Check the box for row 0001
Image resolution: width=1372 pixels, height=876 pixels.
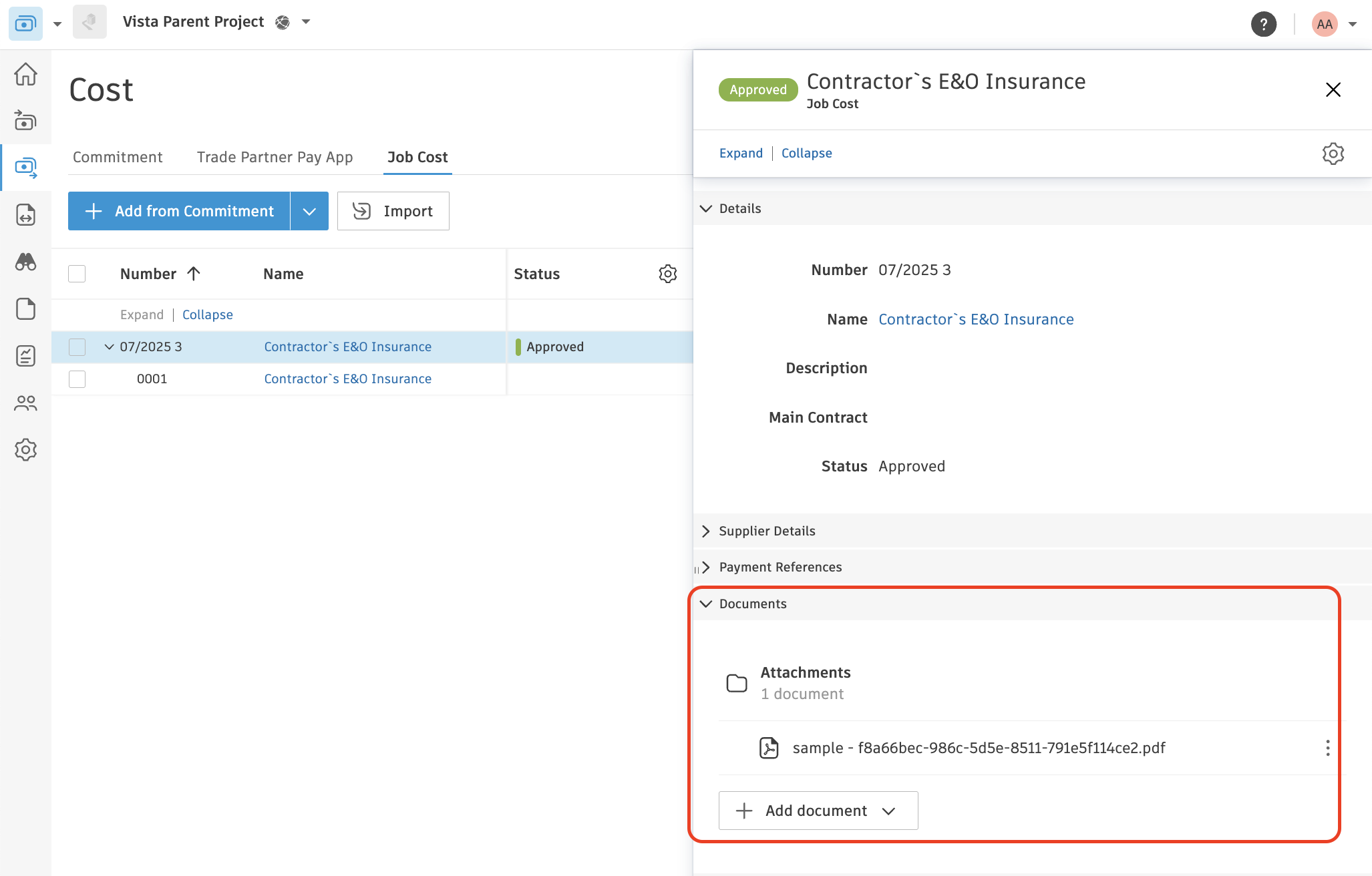pos(77,379)
